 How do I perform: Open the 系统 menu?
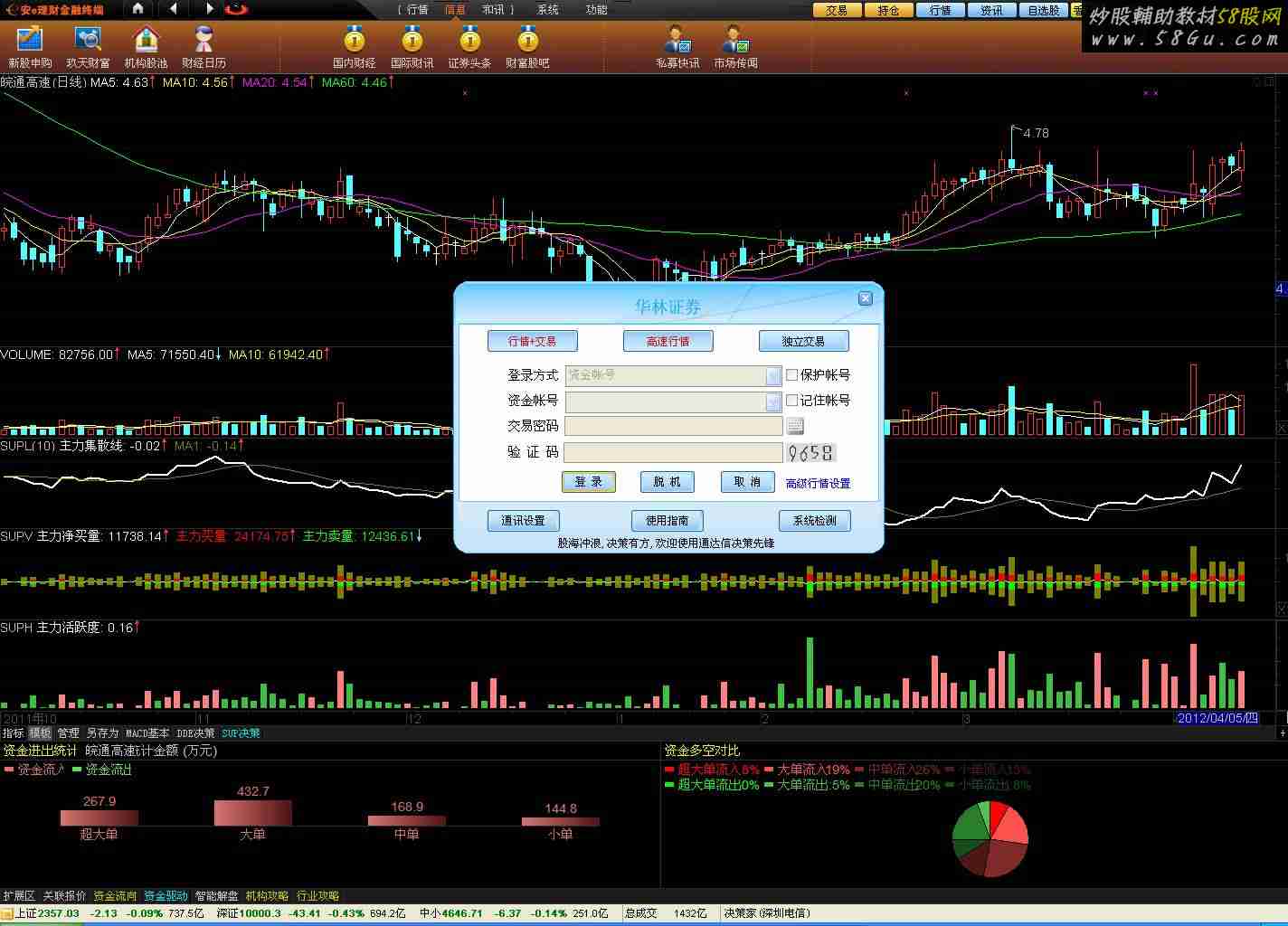coord(548,10)
